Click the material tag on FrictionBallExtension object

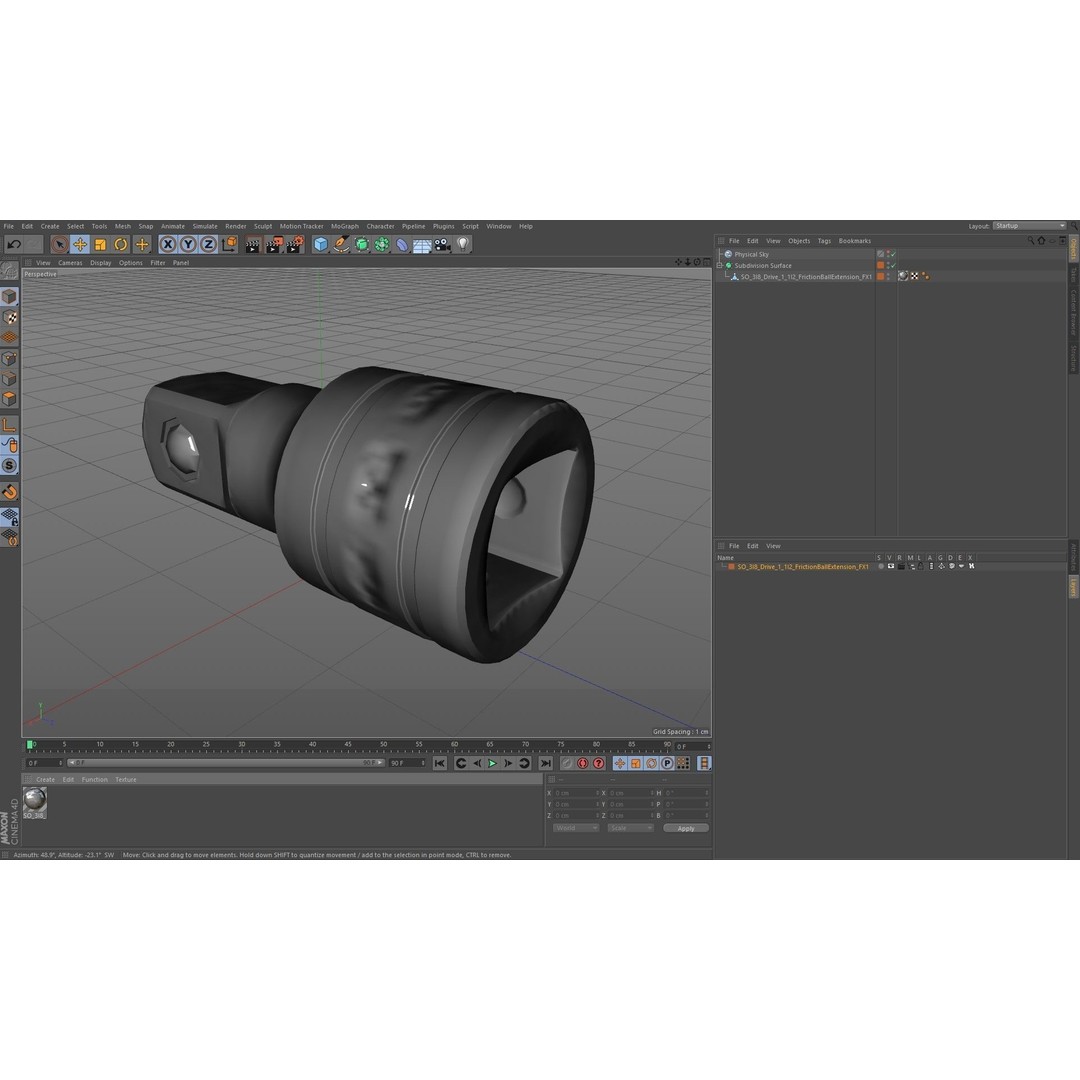(903, 276)
